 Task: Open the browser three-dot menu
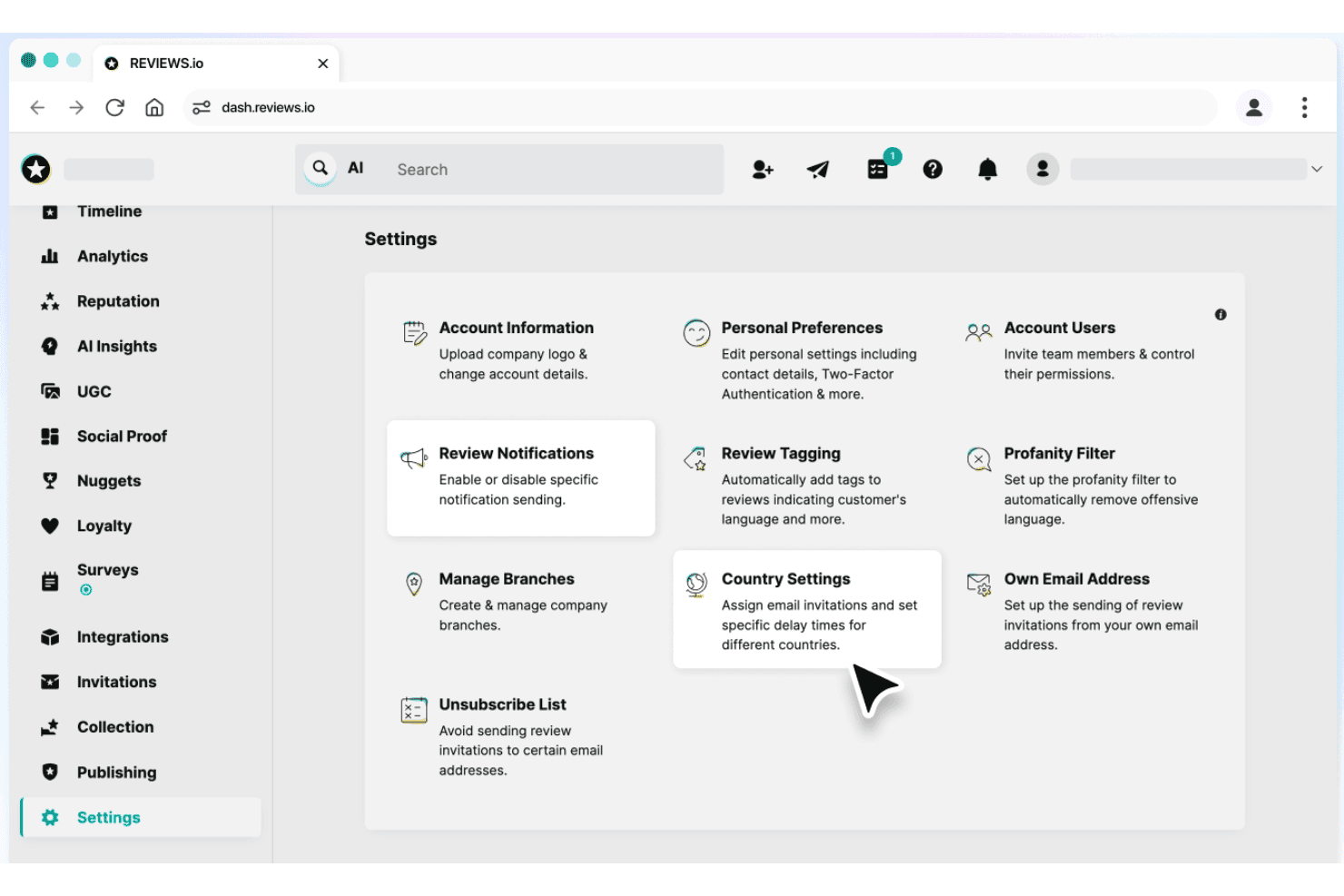1304,107
